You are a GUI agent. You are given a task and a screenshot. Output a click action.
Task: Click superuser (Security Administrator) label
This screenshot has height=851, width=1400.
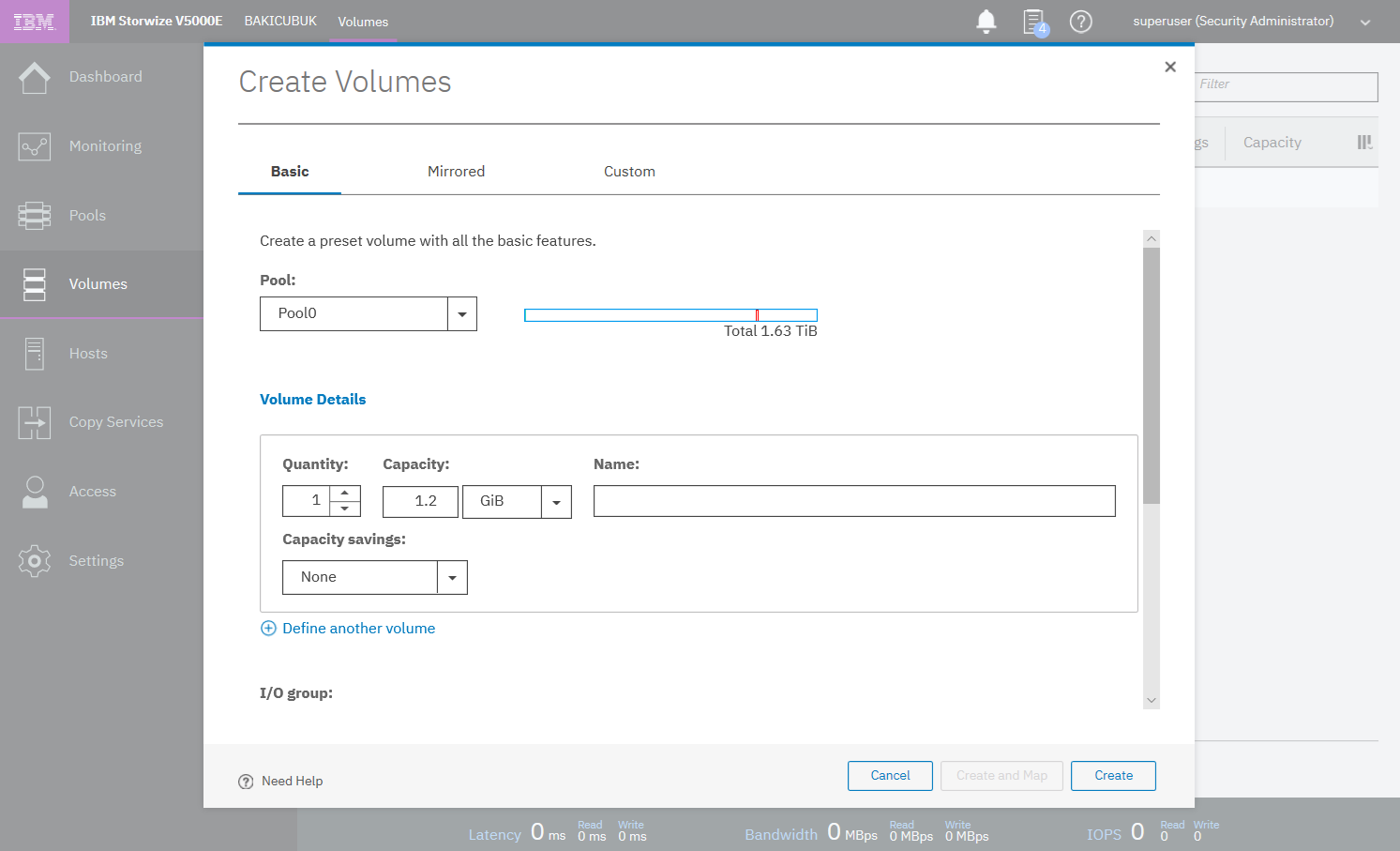tap(1233, 21)
